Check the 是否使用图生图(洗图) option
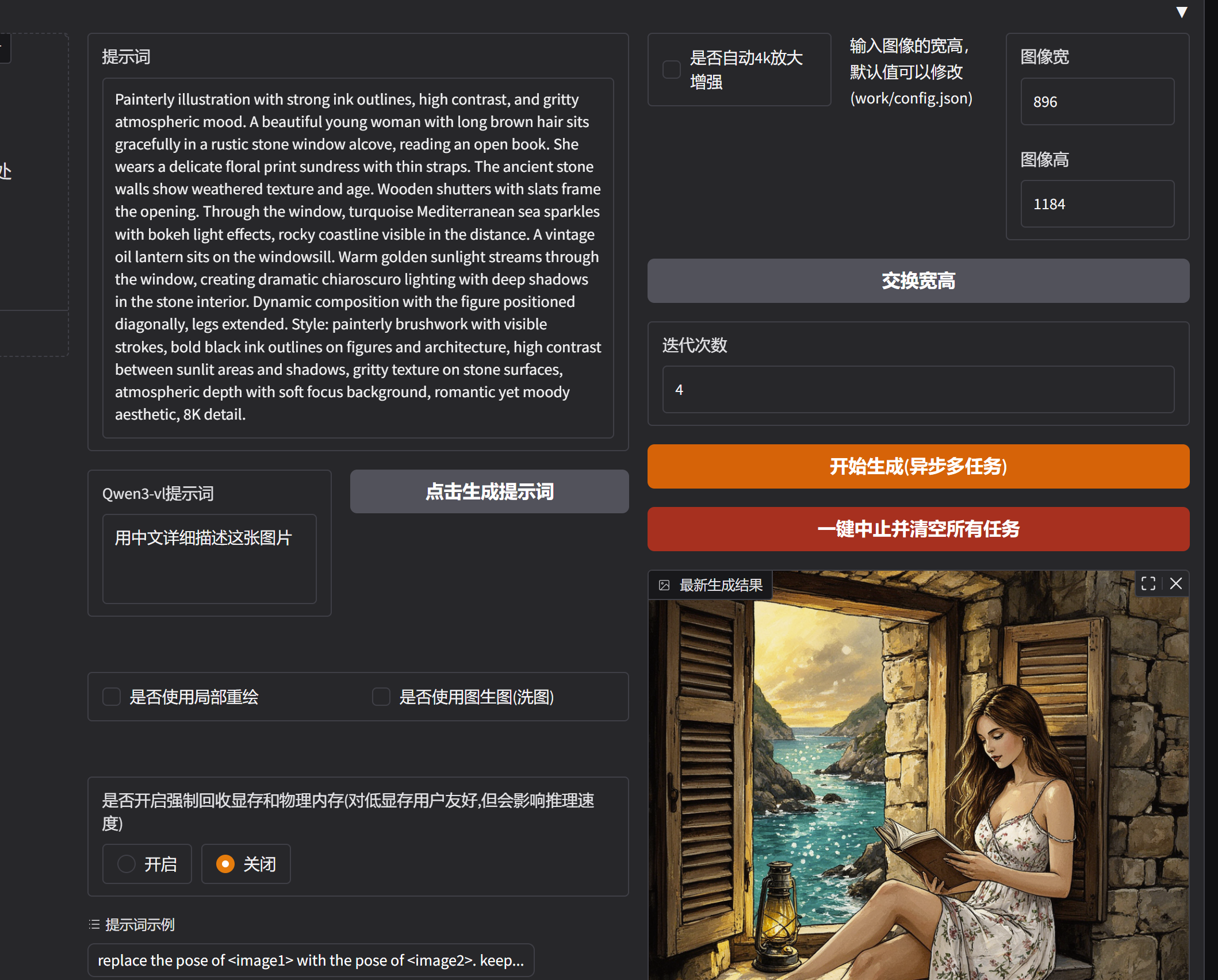1218x980 pixels. click(381, 697)
